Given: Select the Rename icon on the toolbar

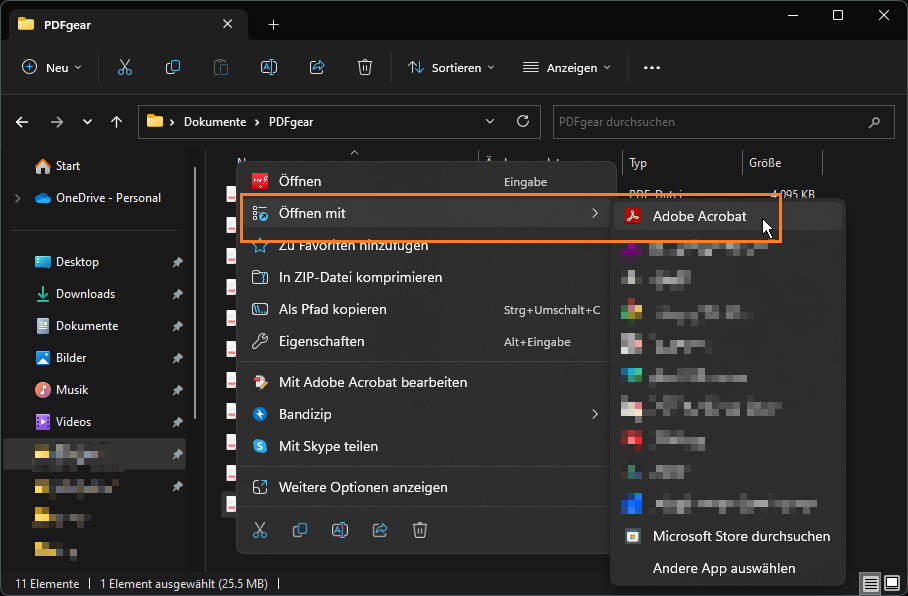Looking at the screenshot, I should point(268,67).
